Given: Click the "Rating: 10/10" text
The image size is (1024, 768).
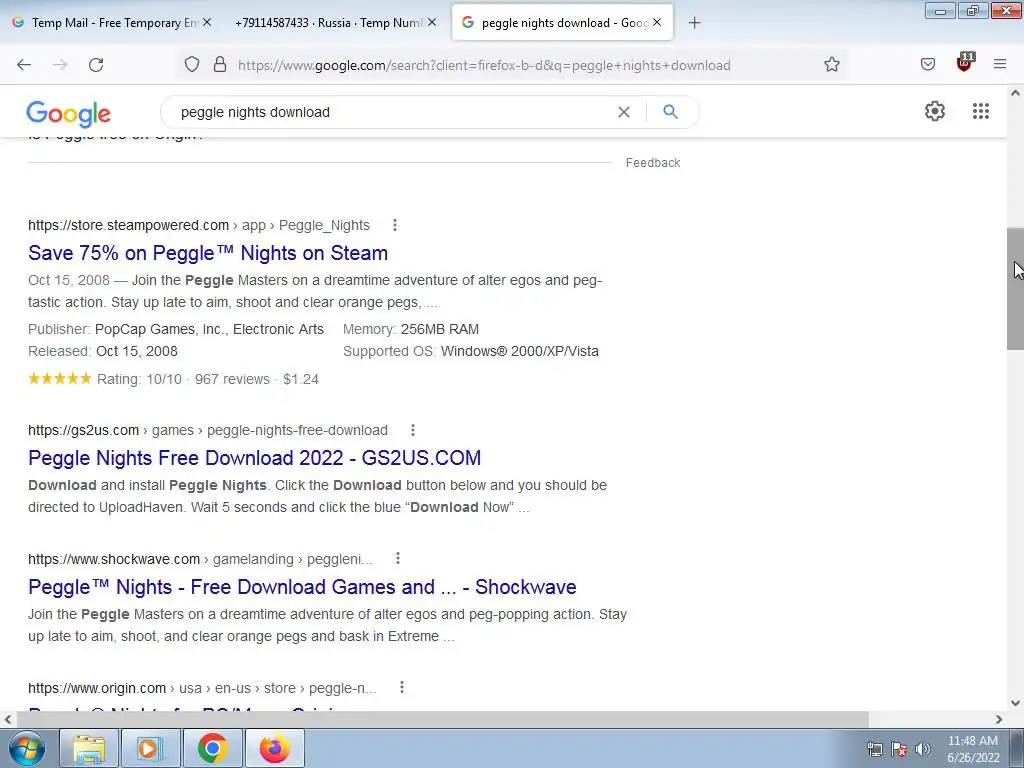Looking at the screenshot, I should (139, 379).
